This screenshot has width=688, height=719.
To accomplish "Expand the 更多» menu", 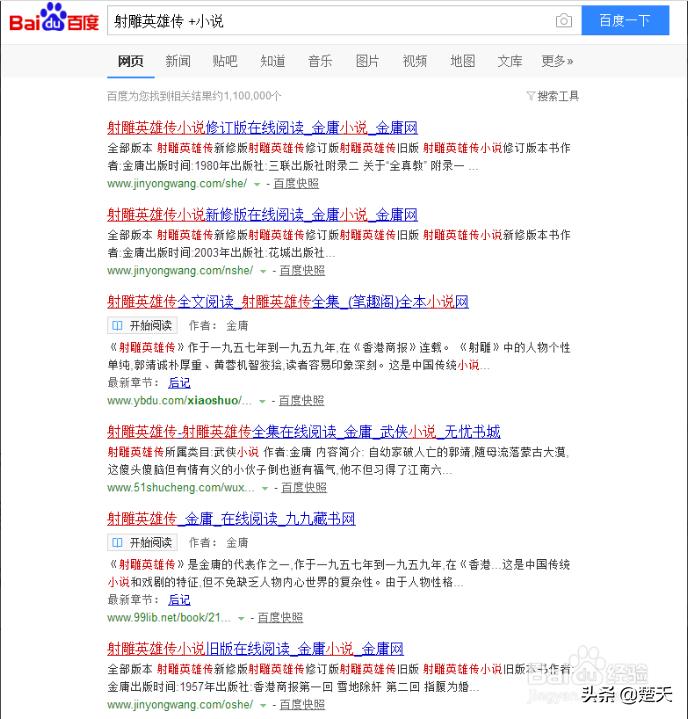I will [557, 61].
